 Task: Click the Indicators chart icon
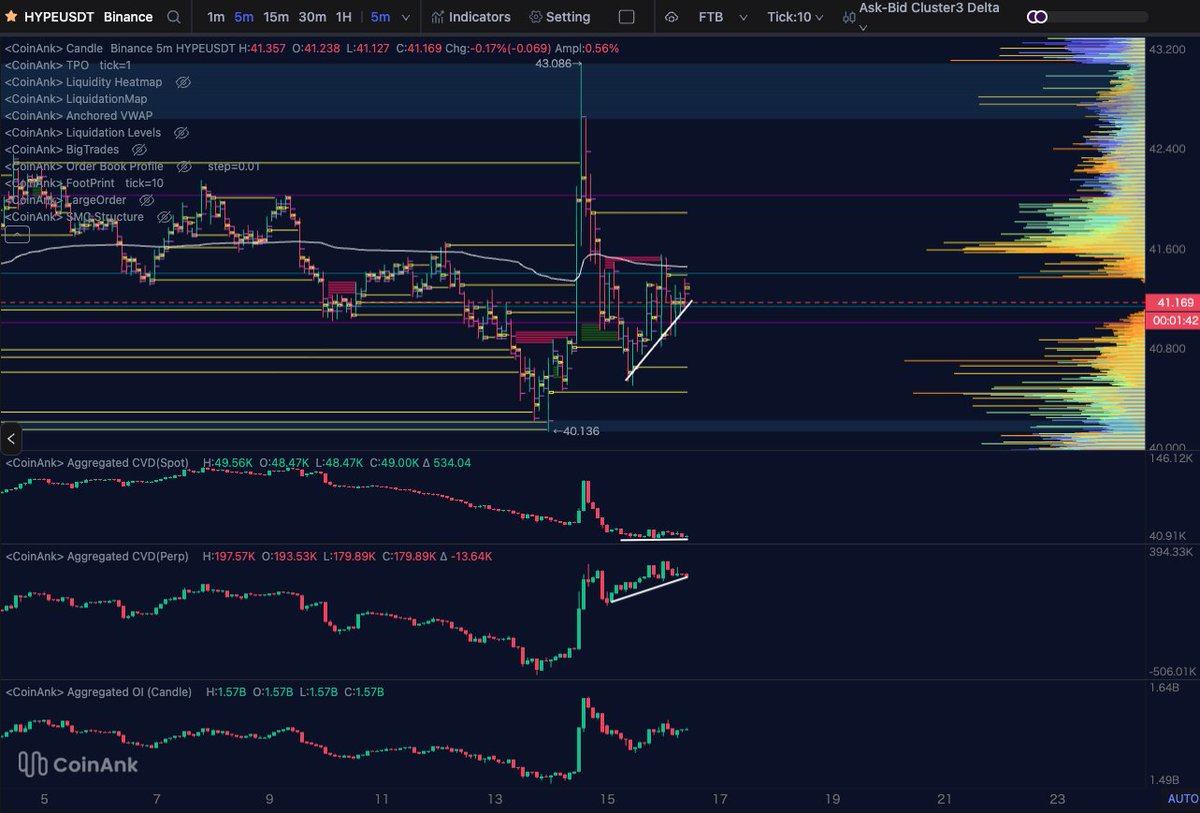pyautogui.click(x=437, y=17)
